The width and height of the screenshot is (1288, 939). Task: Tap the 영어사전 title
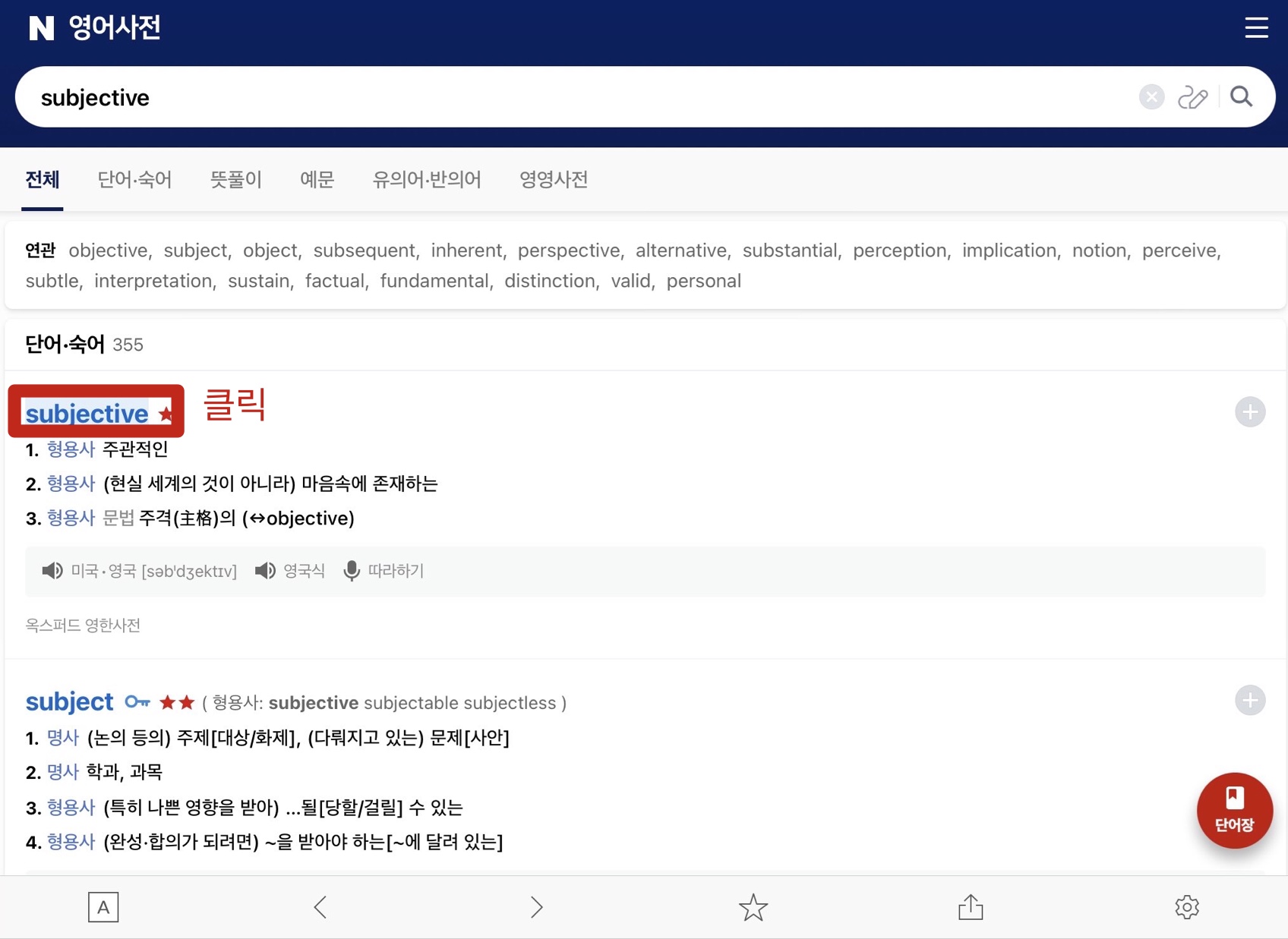coord(115,28)
